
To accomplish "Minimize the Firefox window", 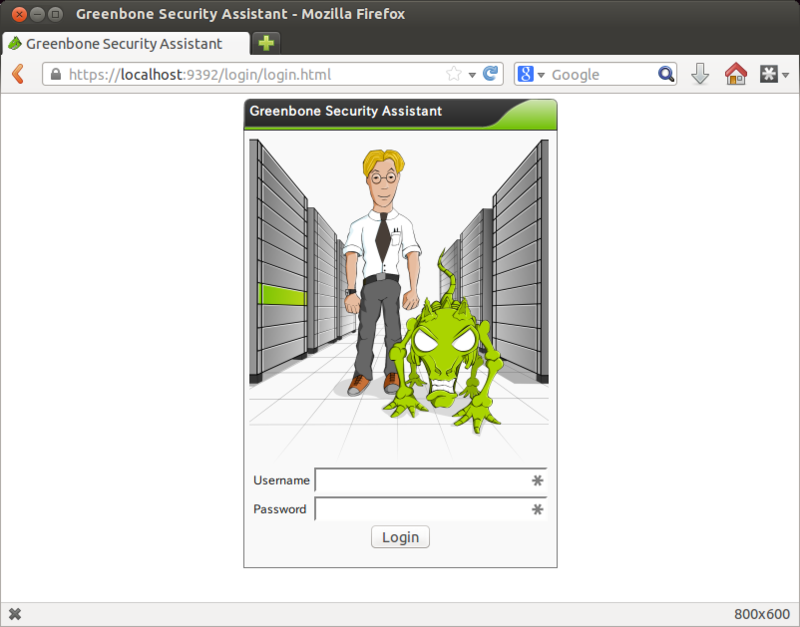I will click(37, 14).
